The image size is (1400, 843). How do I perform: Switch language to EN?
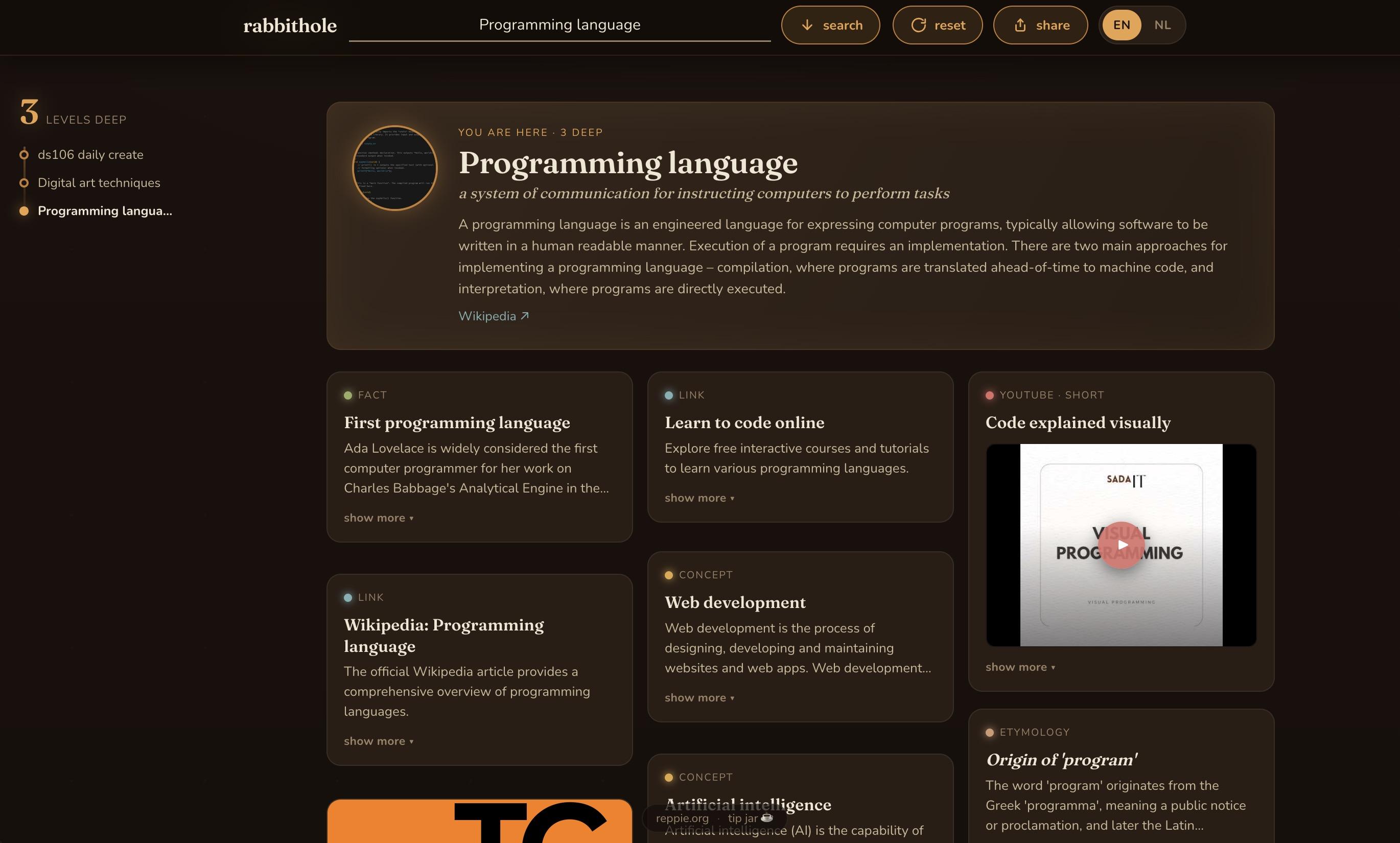(x=1121, y=25)
